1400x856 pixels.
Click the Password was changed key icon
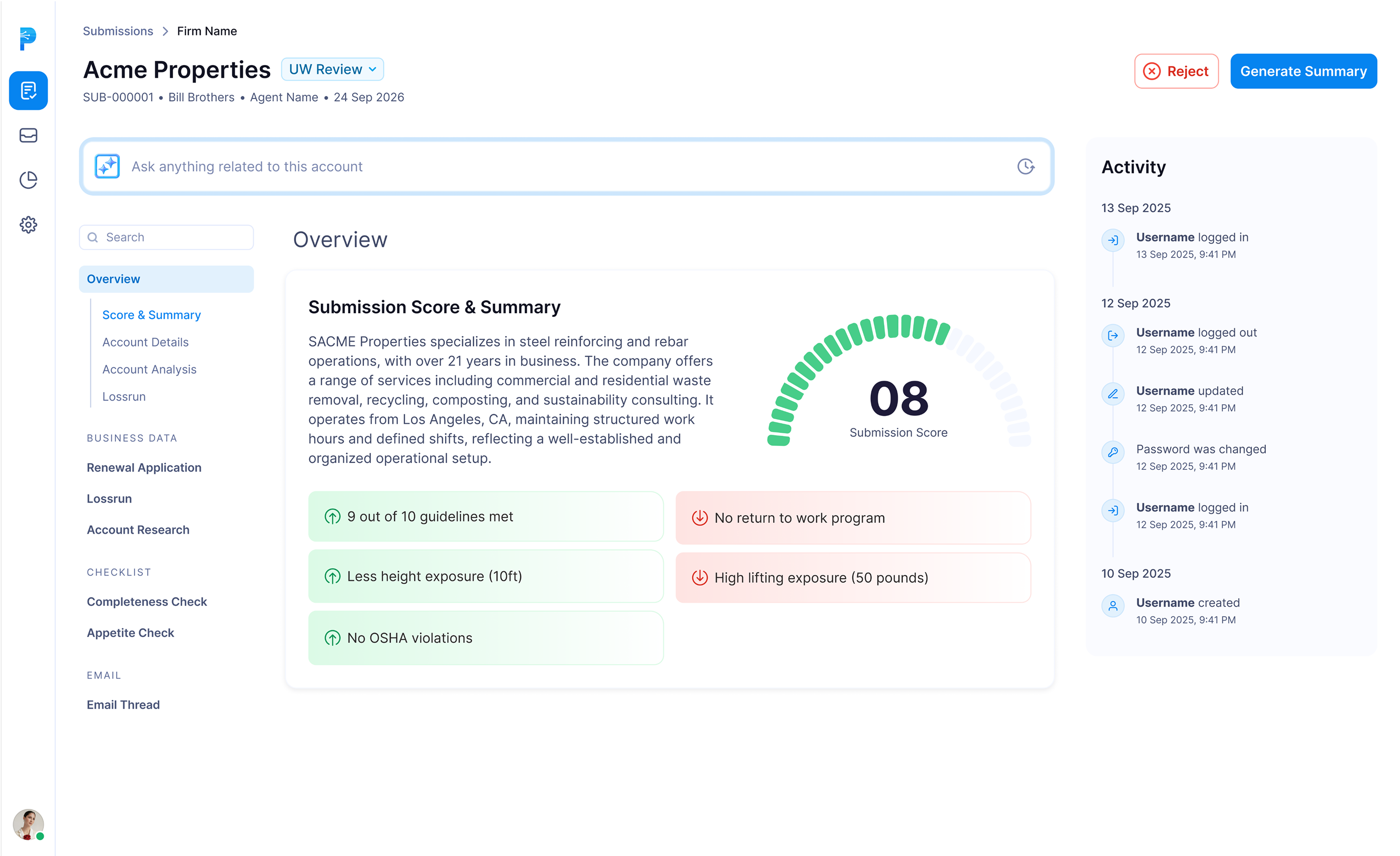tap(1112, 452)
